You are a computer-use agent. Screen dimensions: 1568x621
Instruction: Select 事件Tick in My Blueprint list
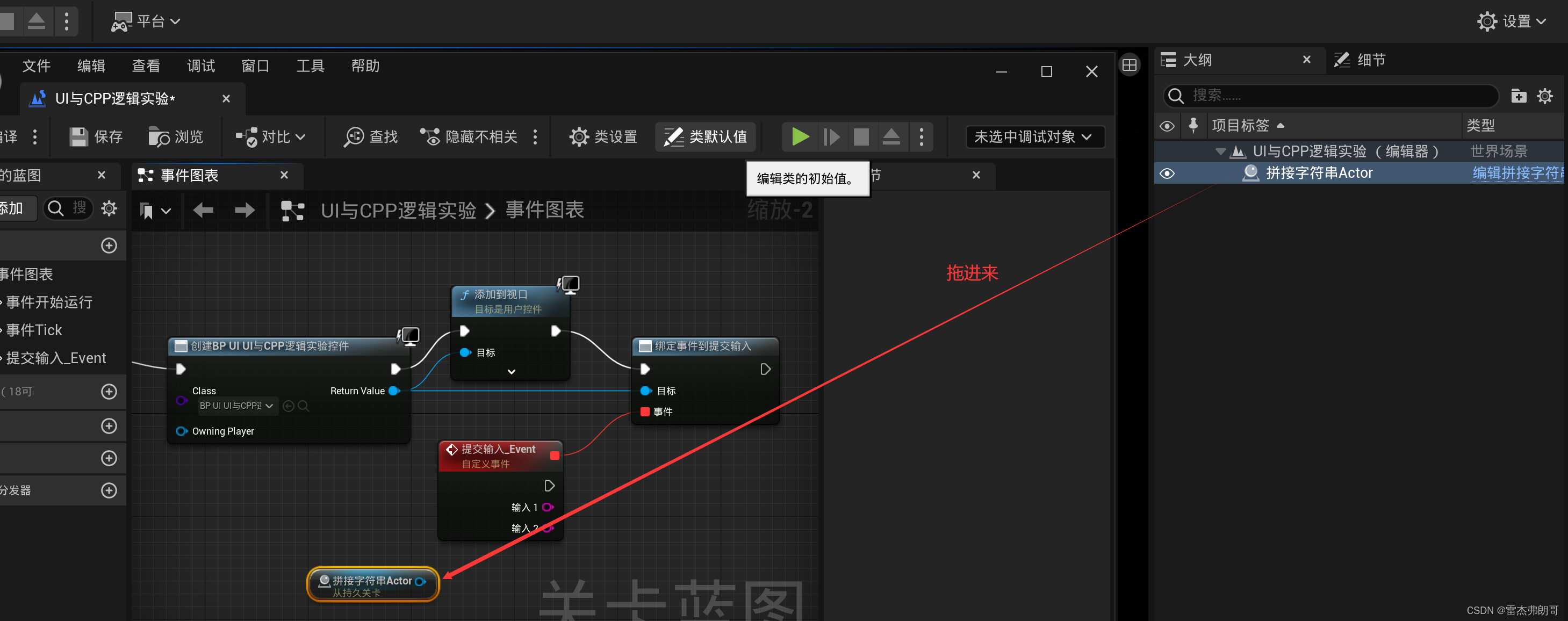(x=33, y=330)
